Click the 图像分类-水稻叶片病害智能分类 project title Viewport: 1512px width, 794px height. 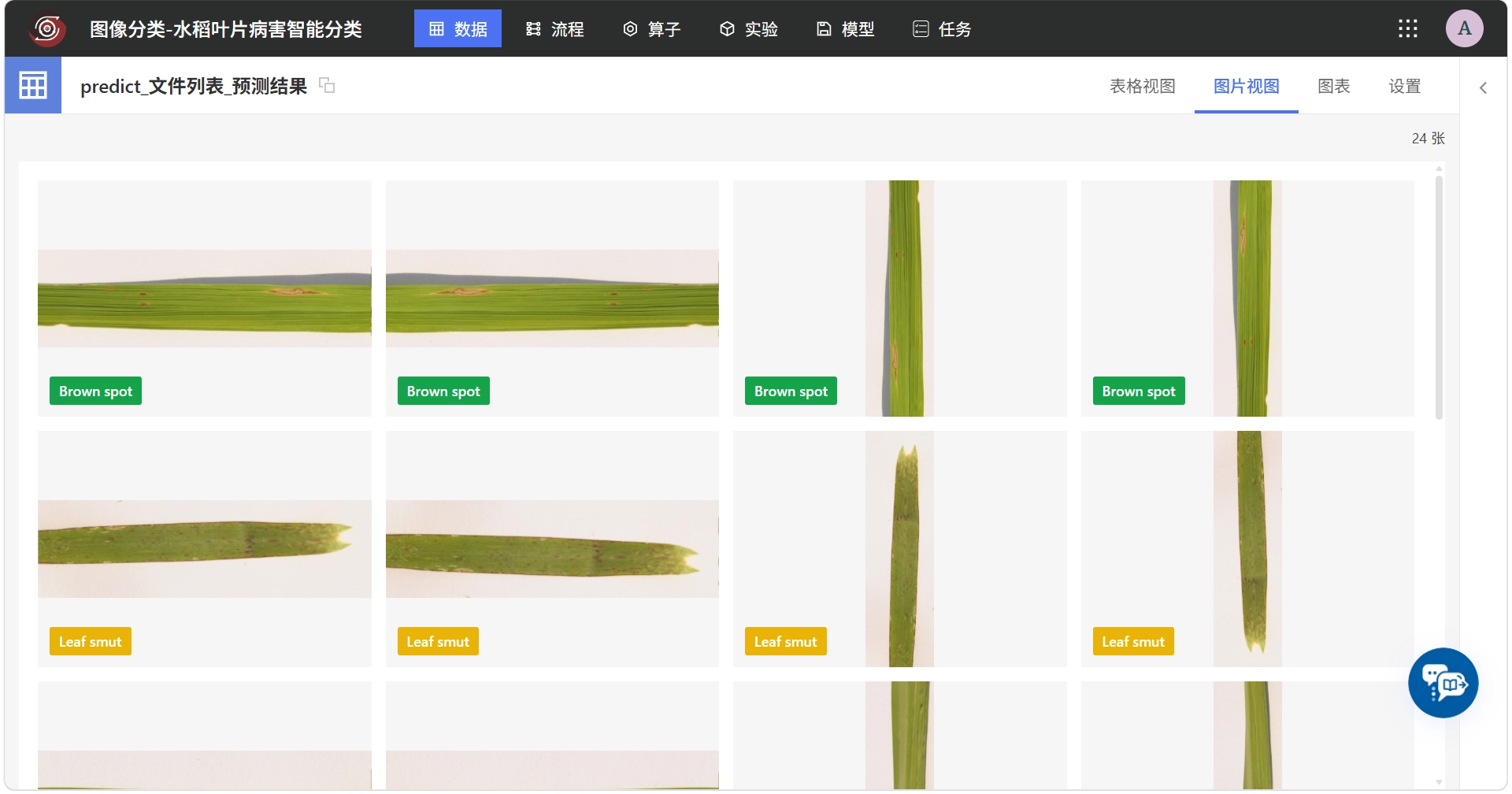(226, 29)
